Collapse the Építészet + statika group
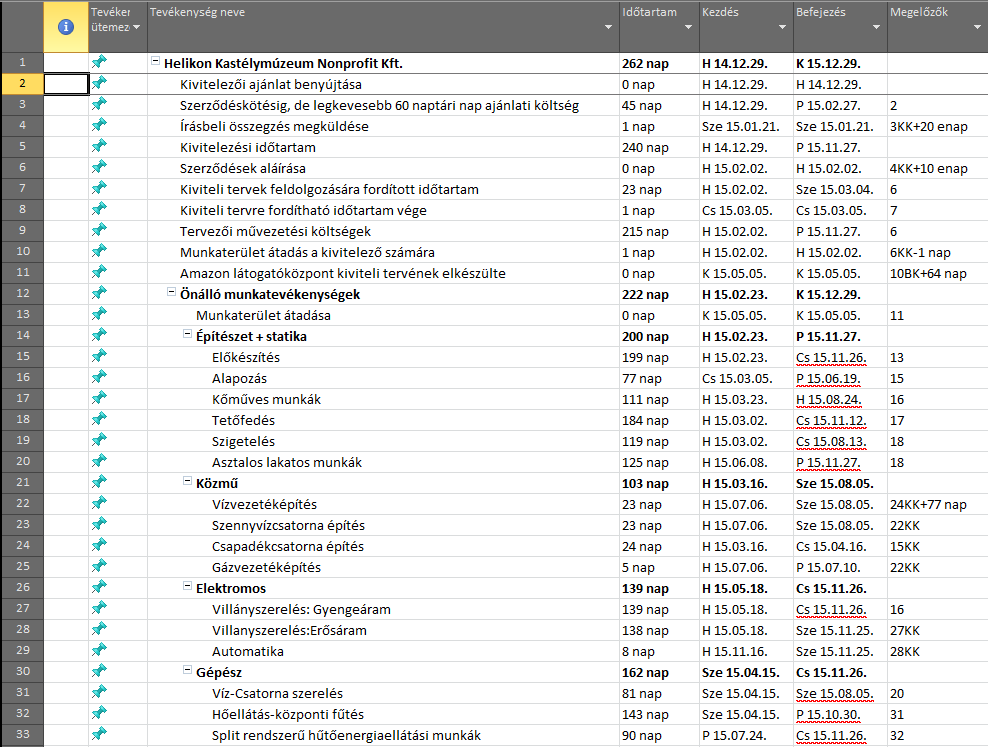 tap(187, 334)
